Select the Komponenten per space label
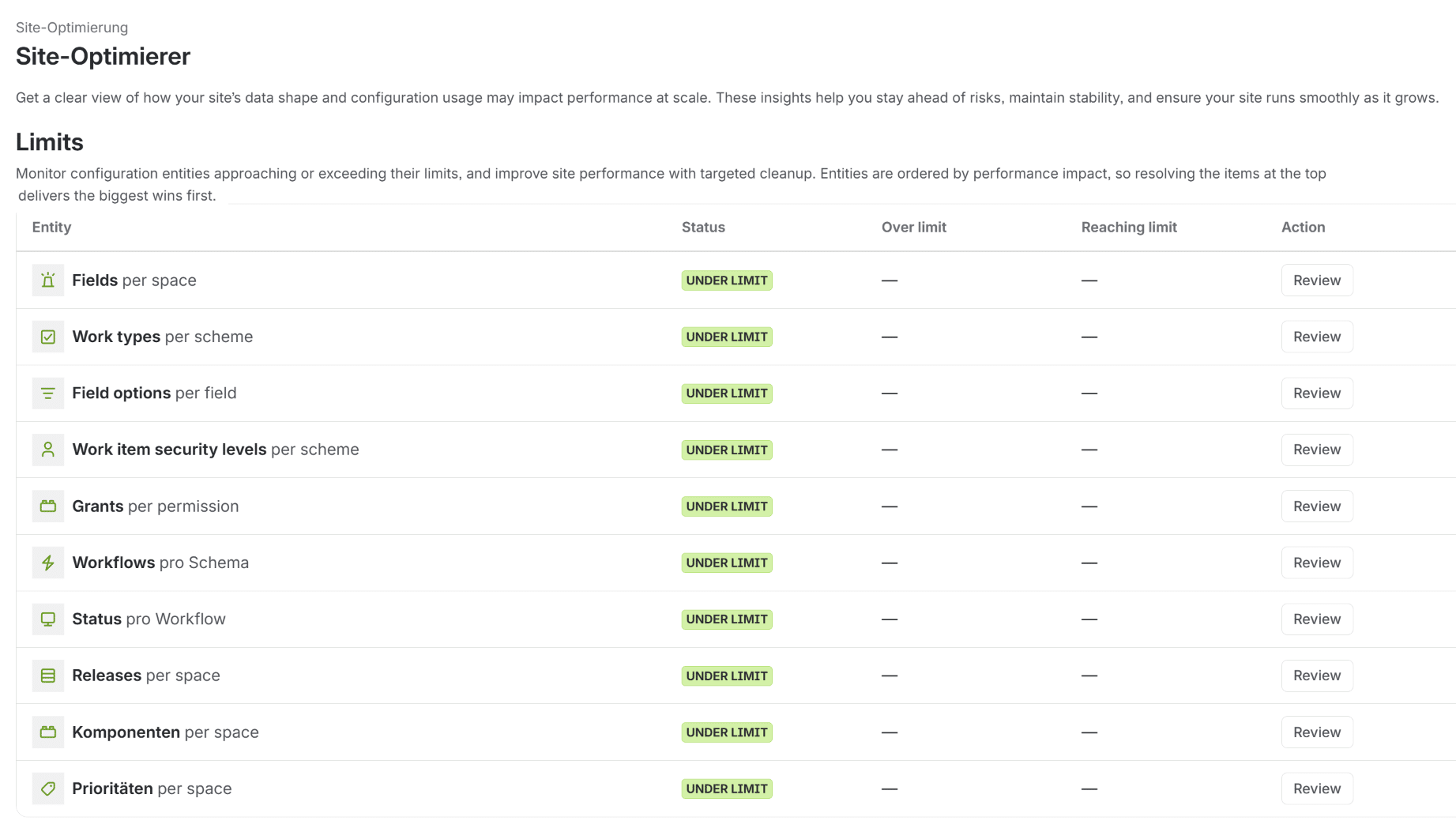The width and height of the screenshot is (1456, 832). pos(165,732)
